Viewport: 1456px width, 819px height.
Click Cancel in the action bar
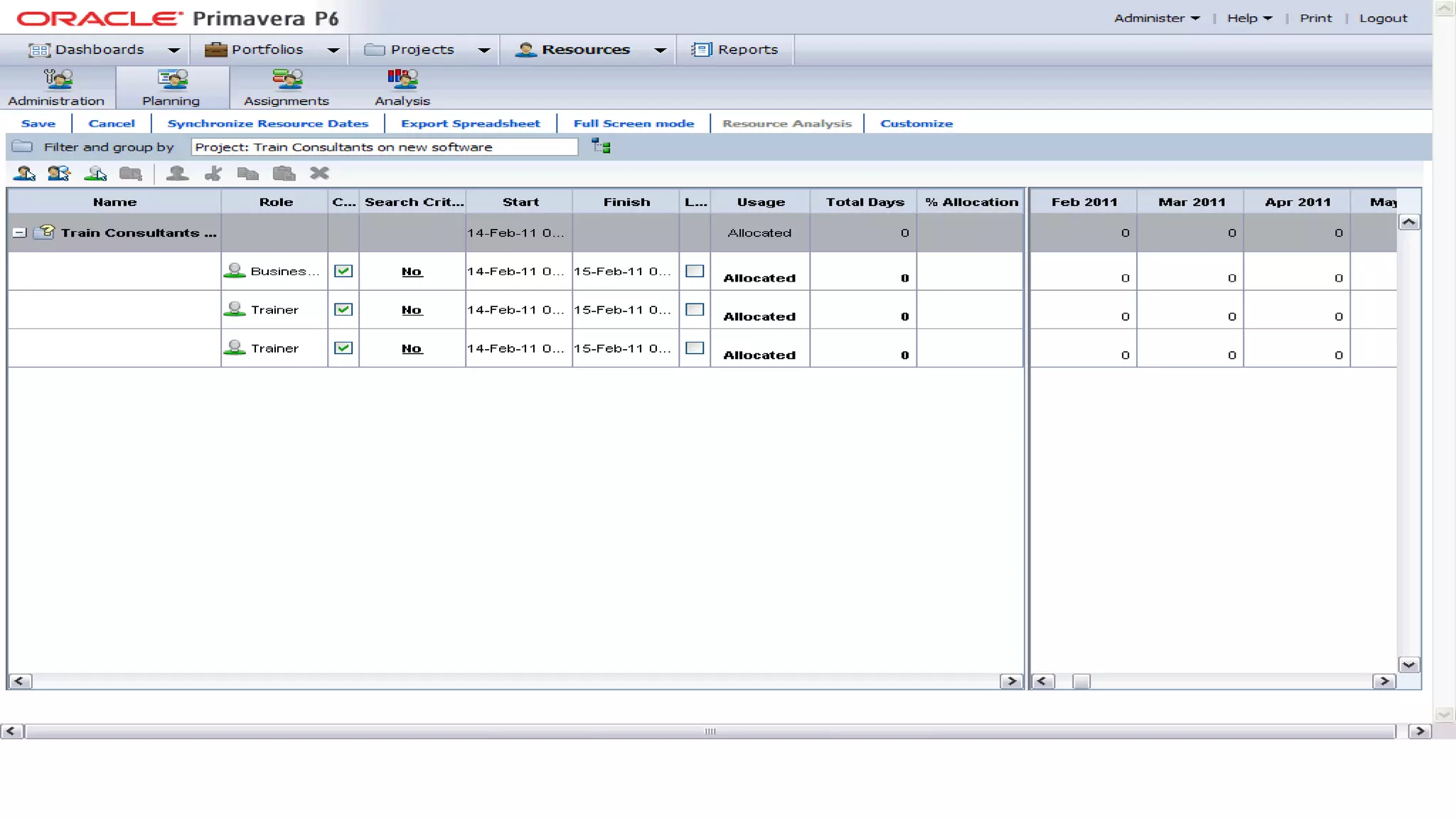[x=112, y=123]
